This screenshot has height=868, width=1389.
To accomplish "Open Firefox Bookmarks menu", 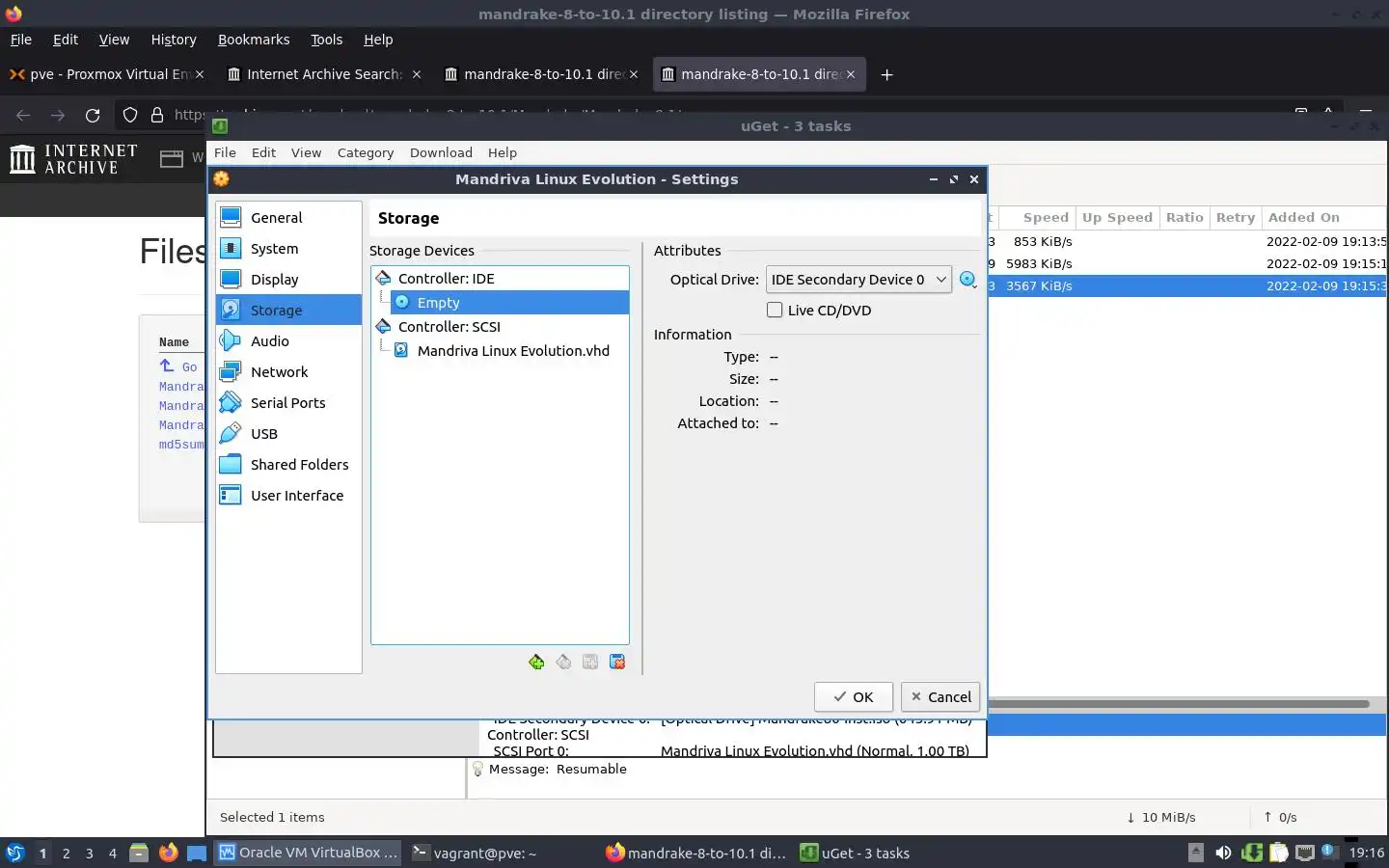I will [254, 40].
